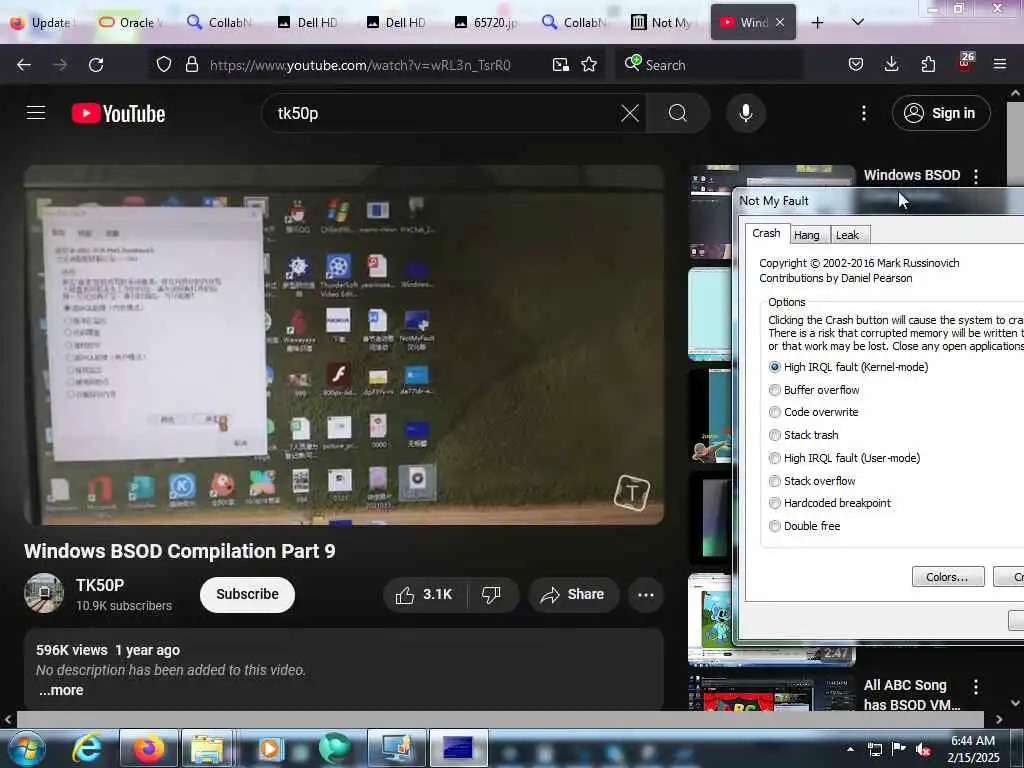Run search with the magnifier button

pos(677,113)
